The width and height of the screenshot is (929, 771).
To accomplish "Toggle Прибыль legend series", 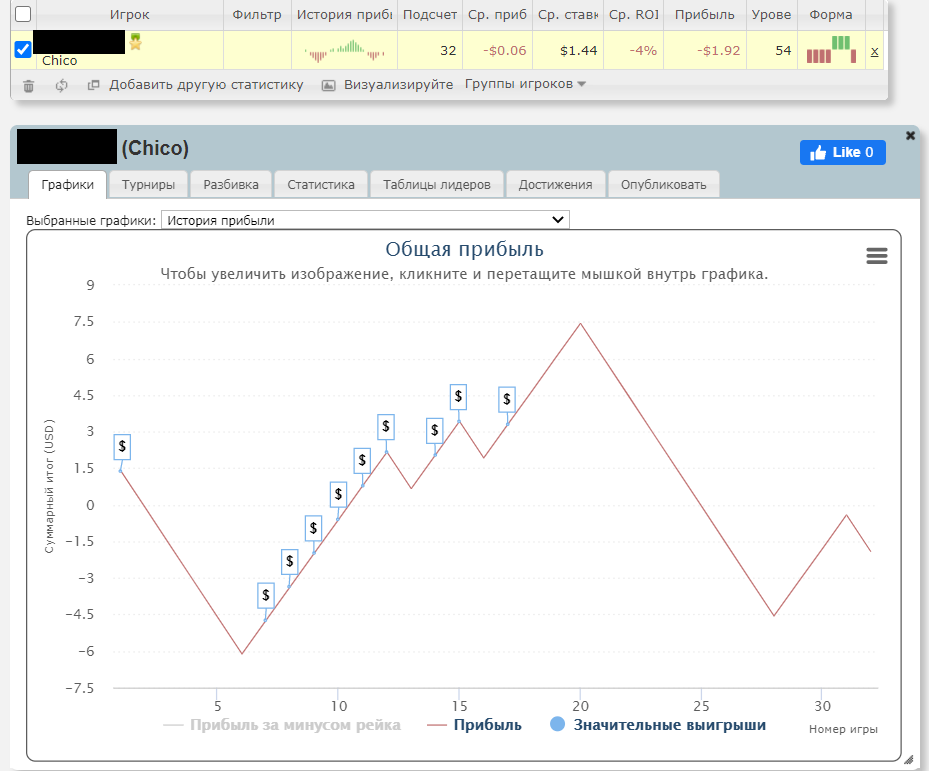I will [474, 725].
